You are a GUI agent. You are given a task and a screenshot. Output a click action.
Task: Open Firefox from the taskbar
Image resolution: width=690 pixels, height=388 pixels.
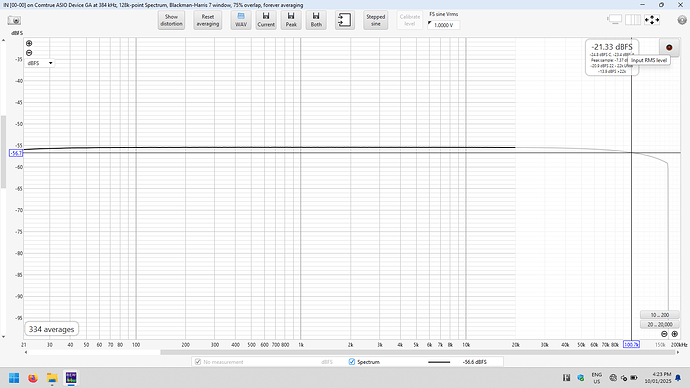tap(33, 378)
